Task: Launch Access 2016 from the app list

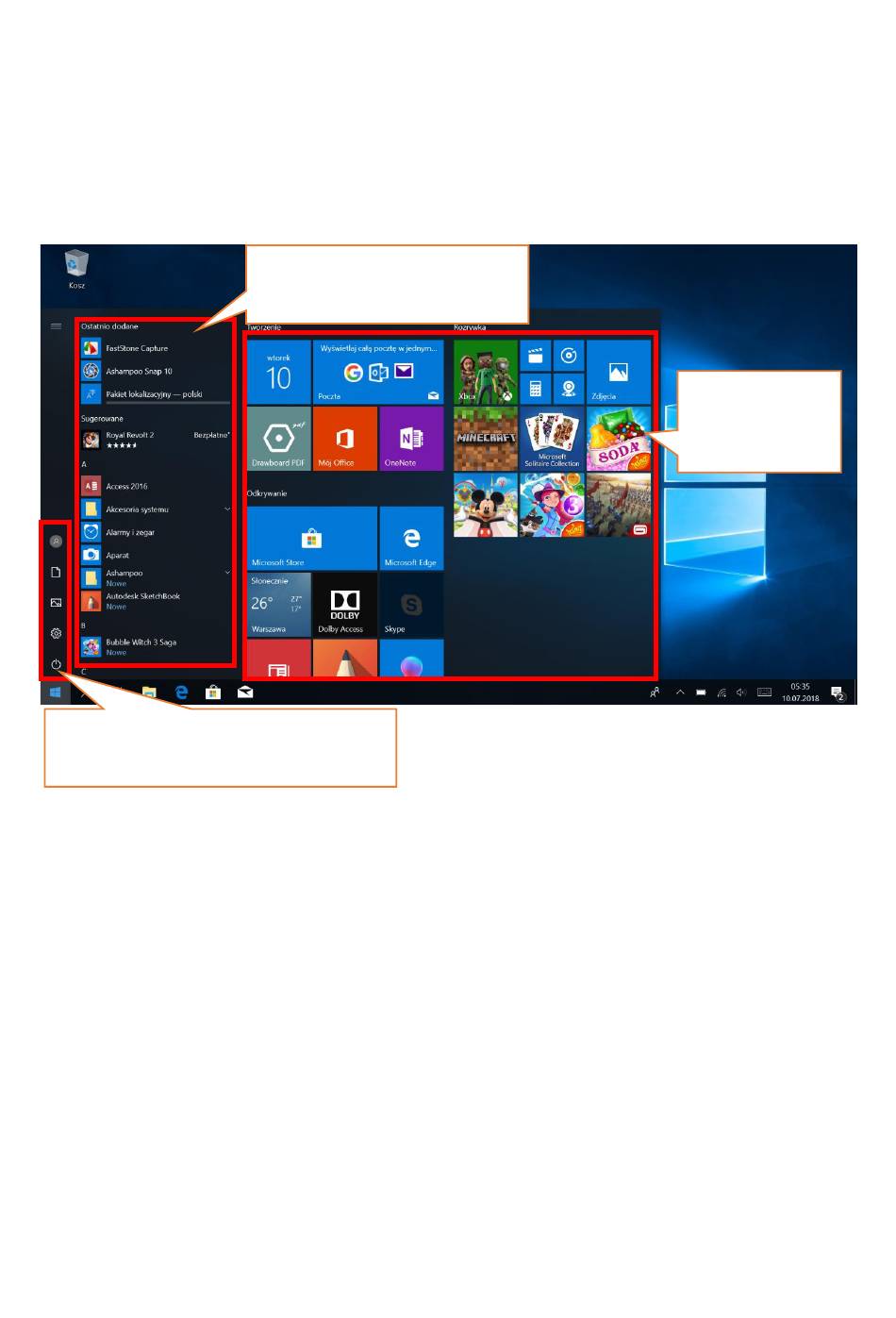Action: coord(156,486)
